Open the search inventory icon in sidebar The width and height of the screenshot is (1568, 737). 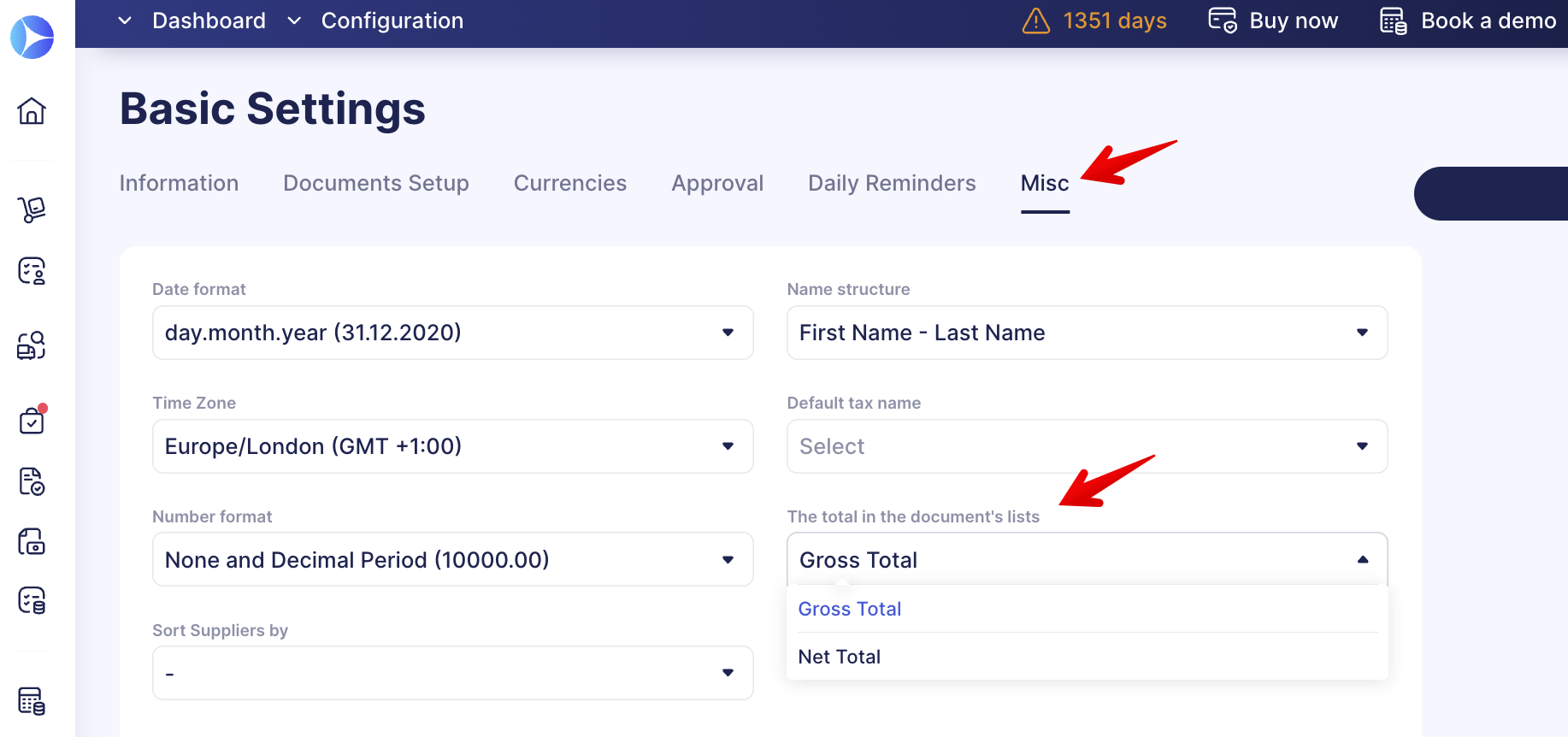click(32, 345)
